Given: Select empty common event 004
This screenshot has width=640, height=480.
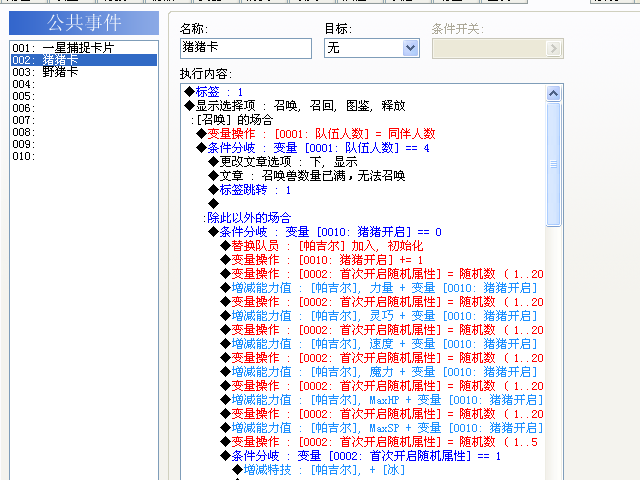Looking at the screenshot, I should pos(84,84).
